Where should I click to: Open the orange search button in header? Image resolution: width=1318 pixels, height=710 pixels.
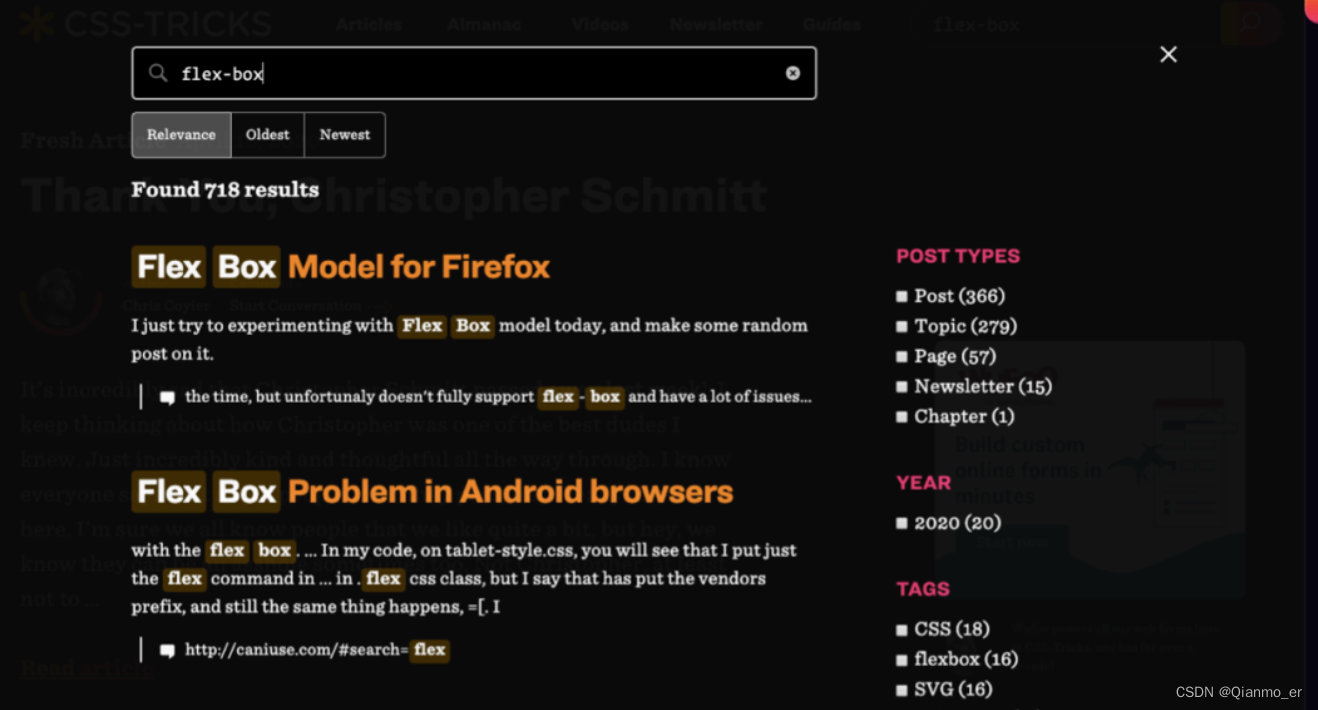tap(1251, 24)
